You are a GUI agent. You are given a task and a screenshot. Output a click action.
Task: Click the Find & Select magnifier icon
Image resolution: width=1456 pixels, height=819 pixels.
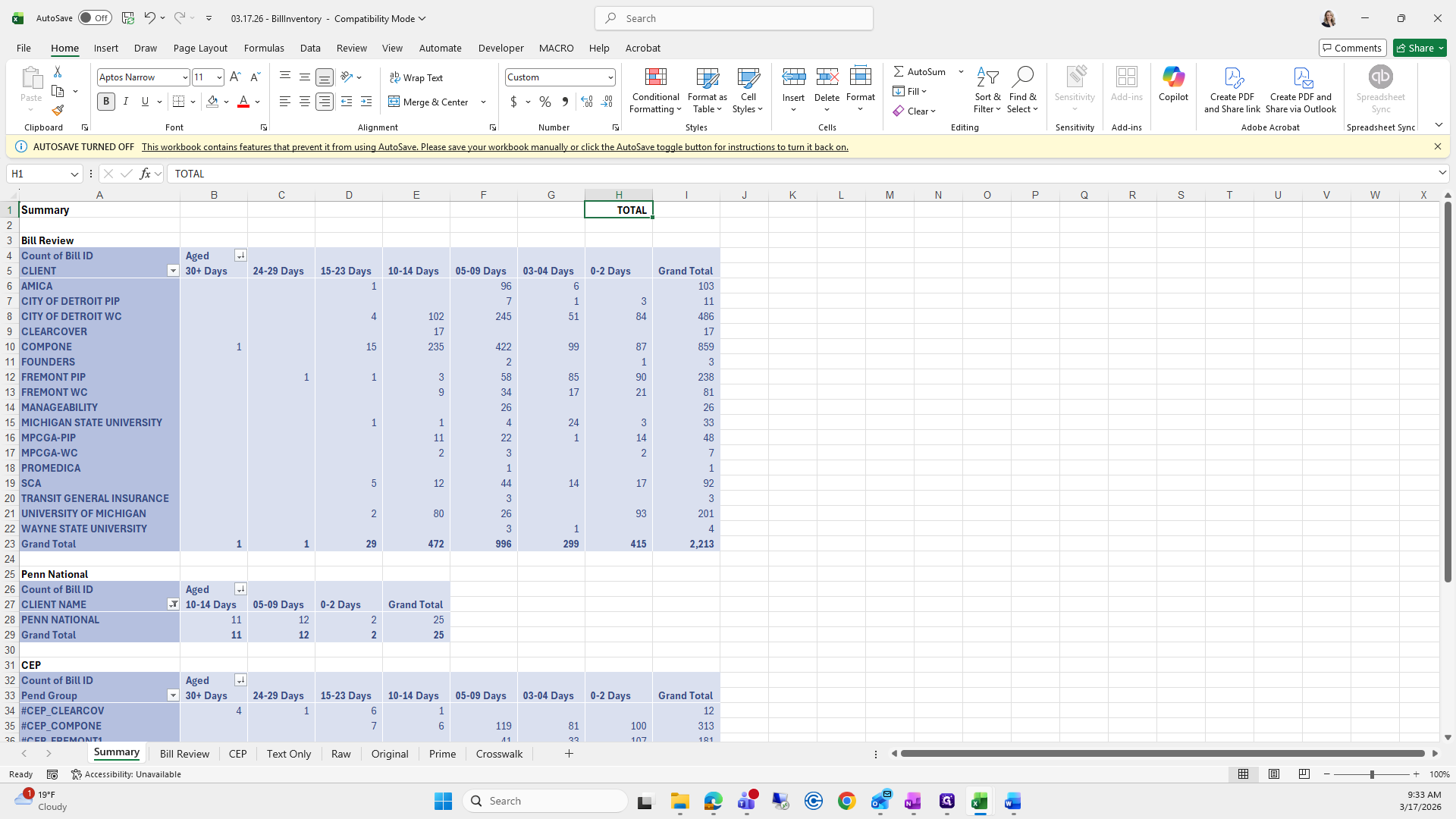[x=1022, y=77]
